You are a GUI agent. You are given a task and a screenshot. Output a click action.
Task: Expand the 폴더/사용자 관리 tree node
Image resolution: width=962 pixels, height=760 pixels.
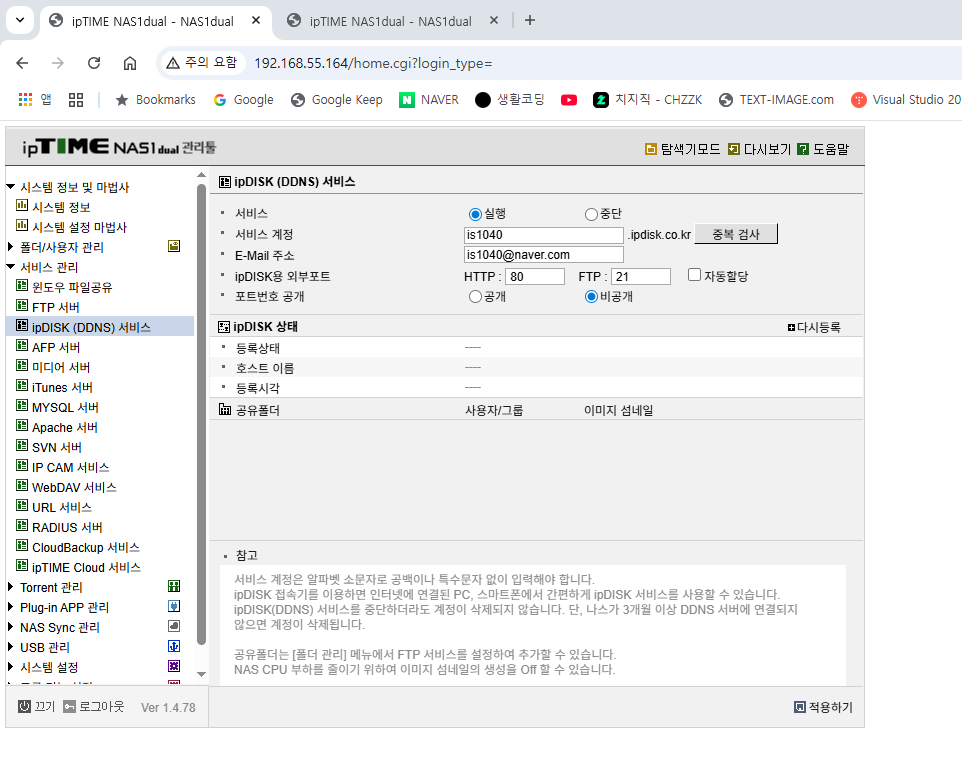(x=10, y=247)
